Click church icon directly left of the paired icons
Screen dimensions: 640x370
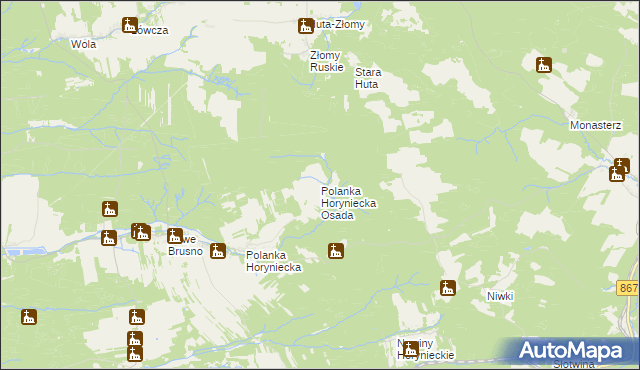pos(109,238)
